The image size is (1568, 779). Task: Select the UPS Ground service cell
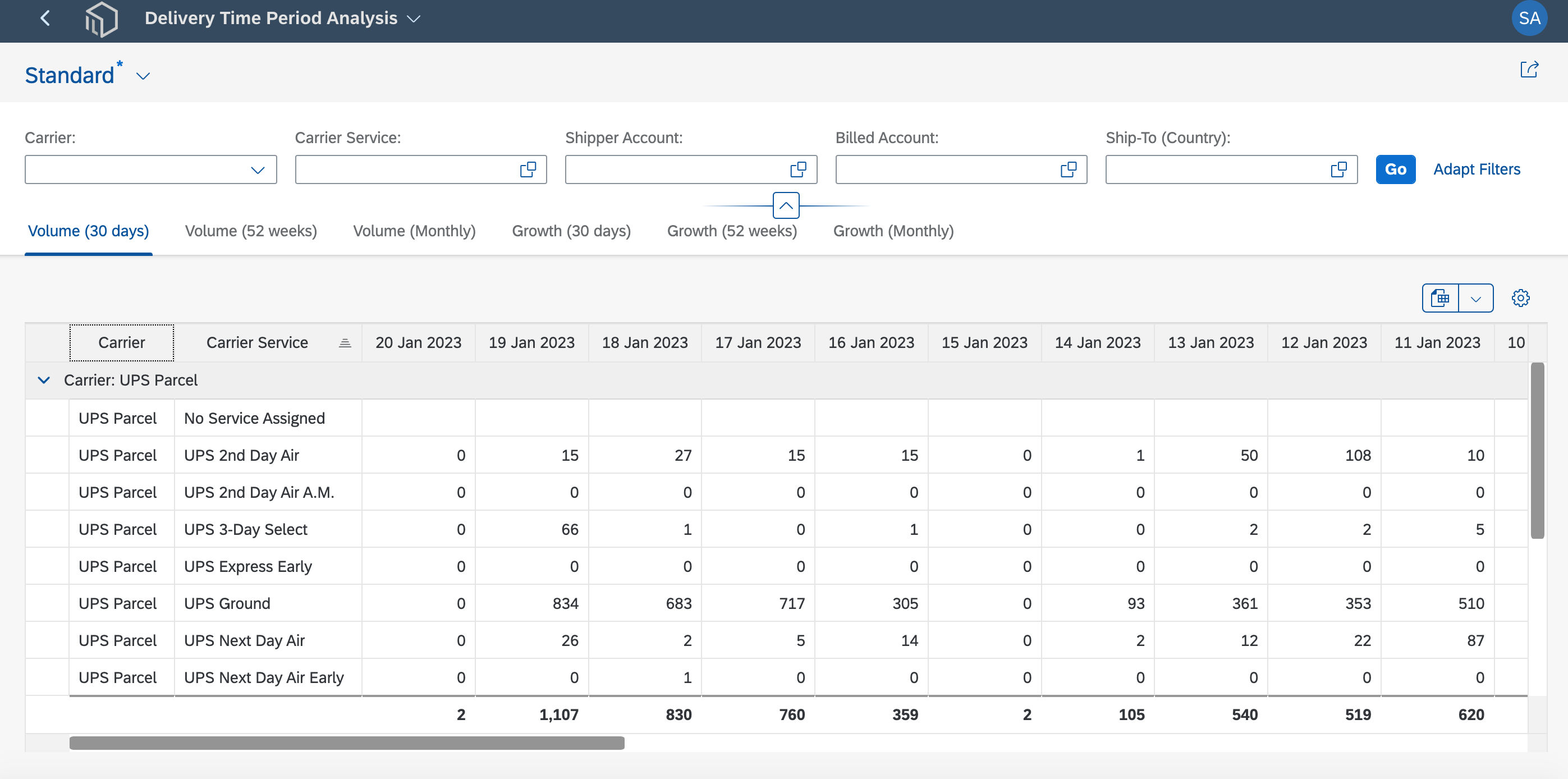pyautogui.click(x=268, y=604)
